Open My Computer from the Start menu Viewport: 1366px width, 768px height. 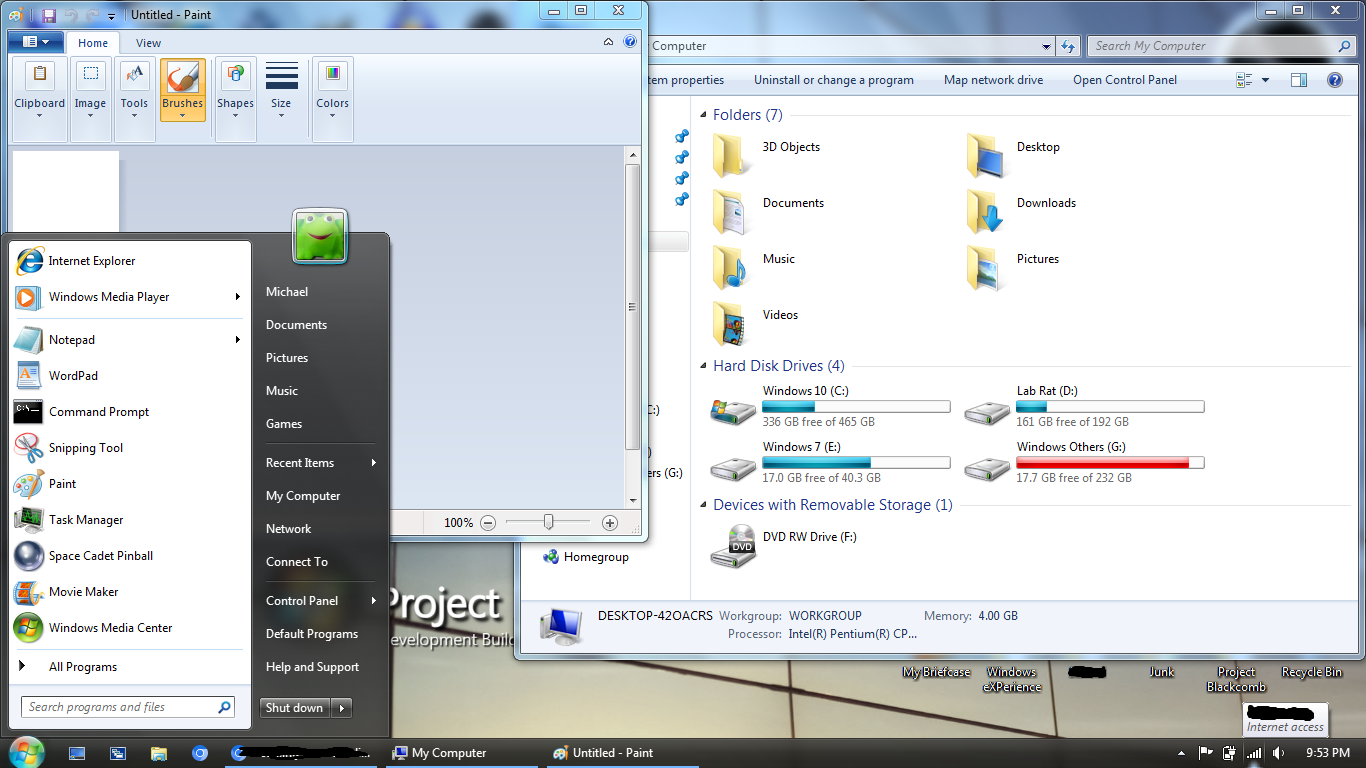pos(303,496)
